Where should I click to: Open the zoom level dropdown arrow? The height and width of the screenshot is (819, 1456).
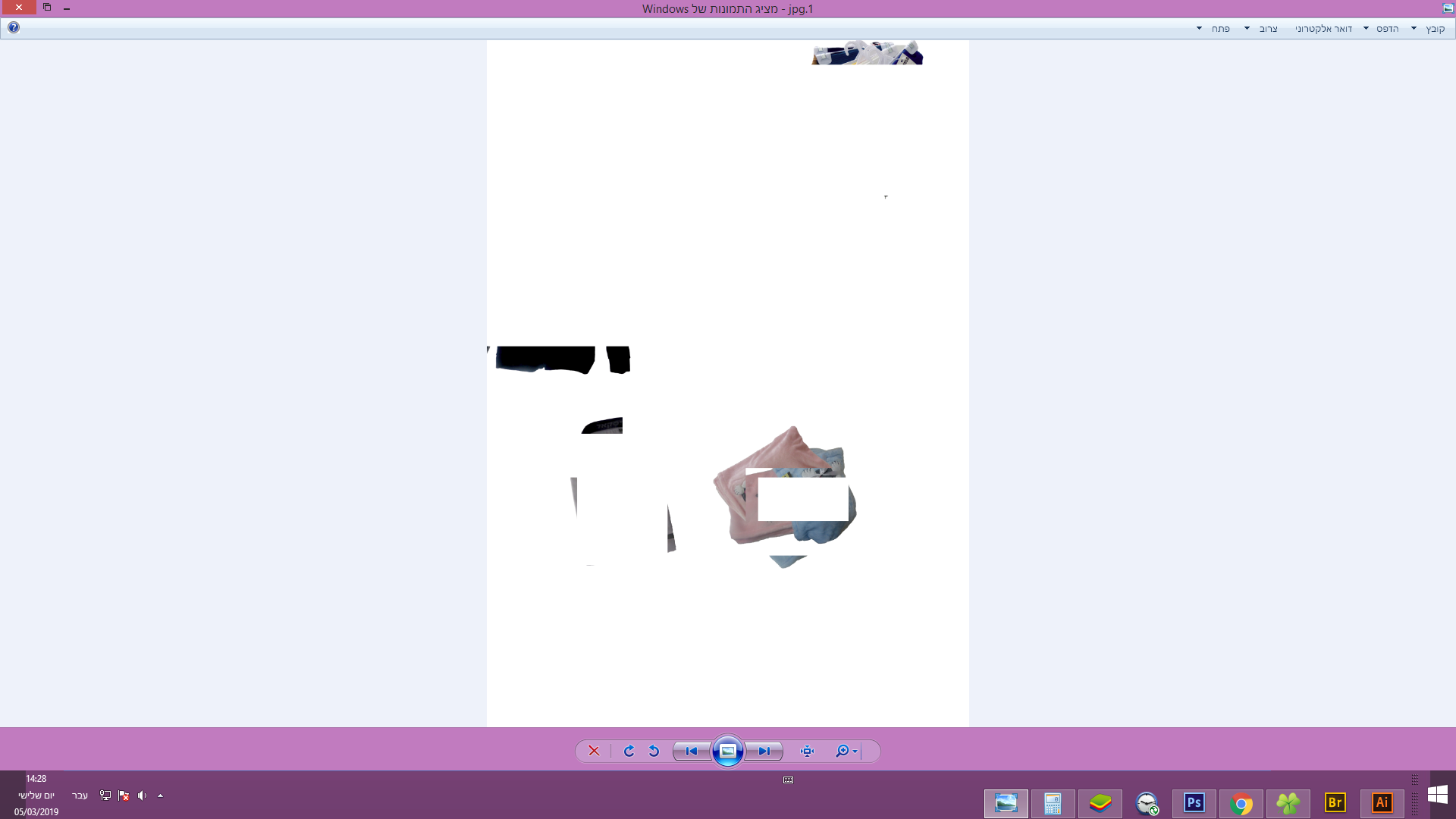854,751
